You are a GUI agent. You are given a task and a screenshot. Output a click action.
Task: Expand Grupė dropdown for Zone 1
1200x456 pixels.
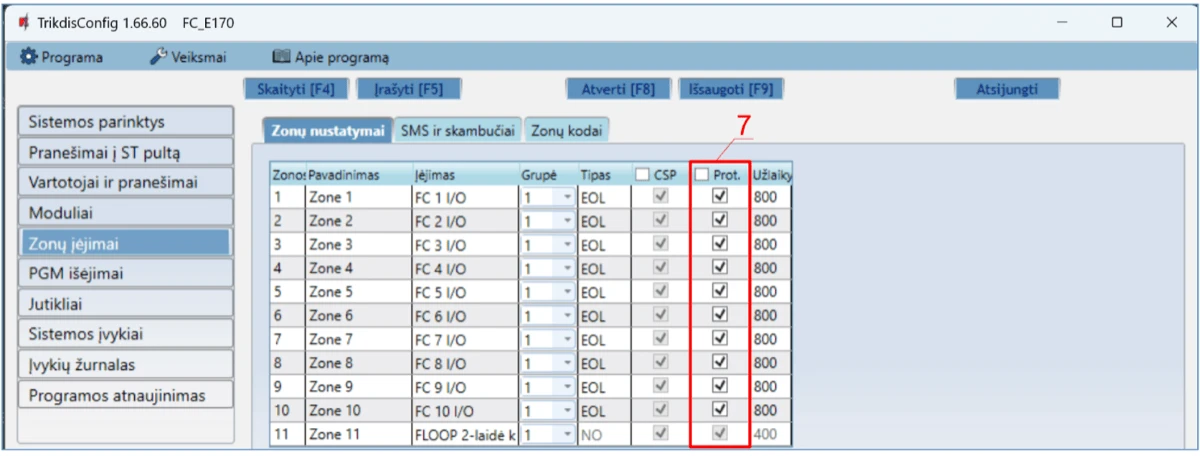[x=568, y=198]
